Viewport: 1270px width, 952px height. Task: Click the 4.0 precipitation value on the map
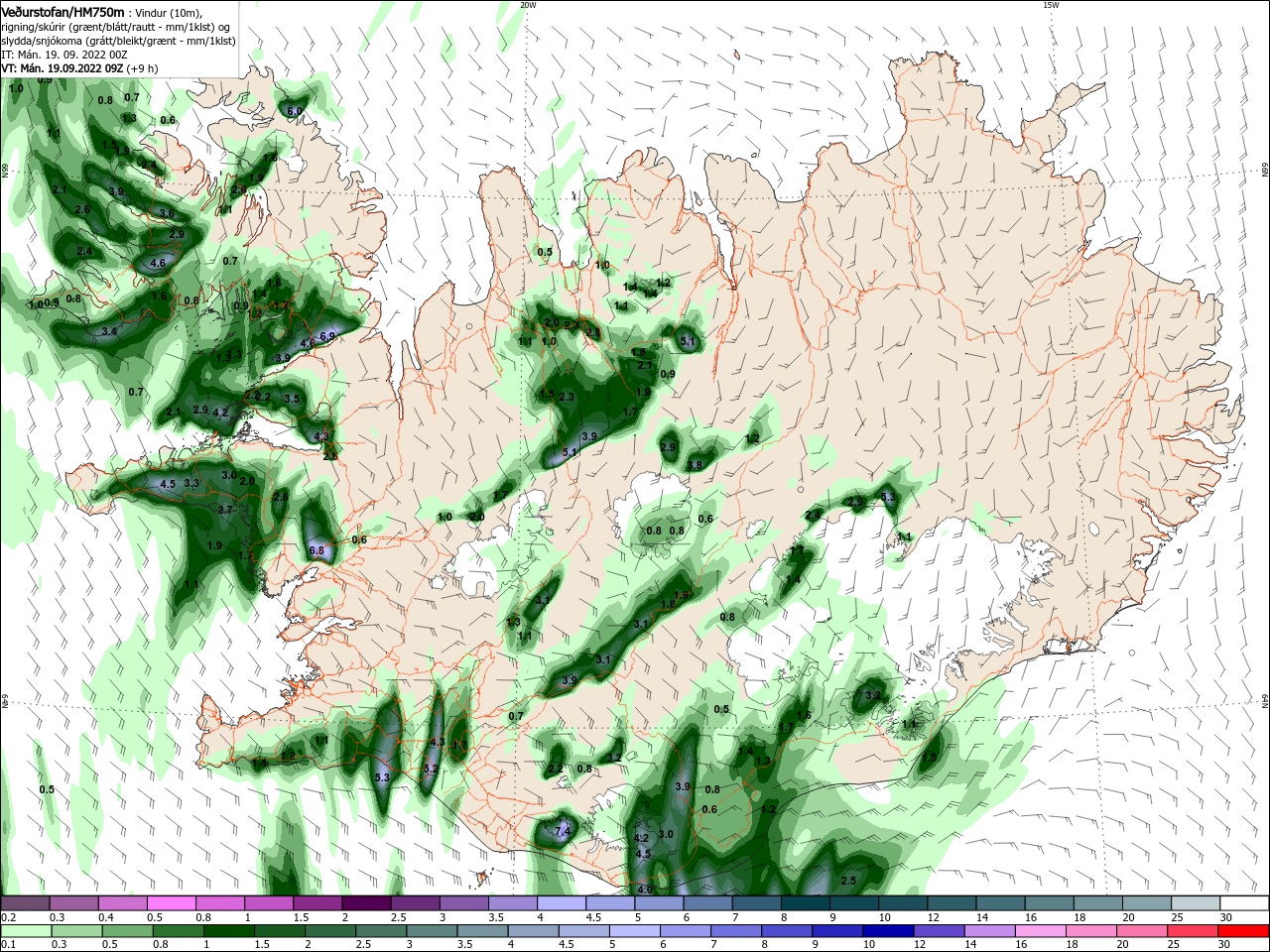645,890
